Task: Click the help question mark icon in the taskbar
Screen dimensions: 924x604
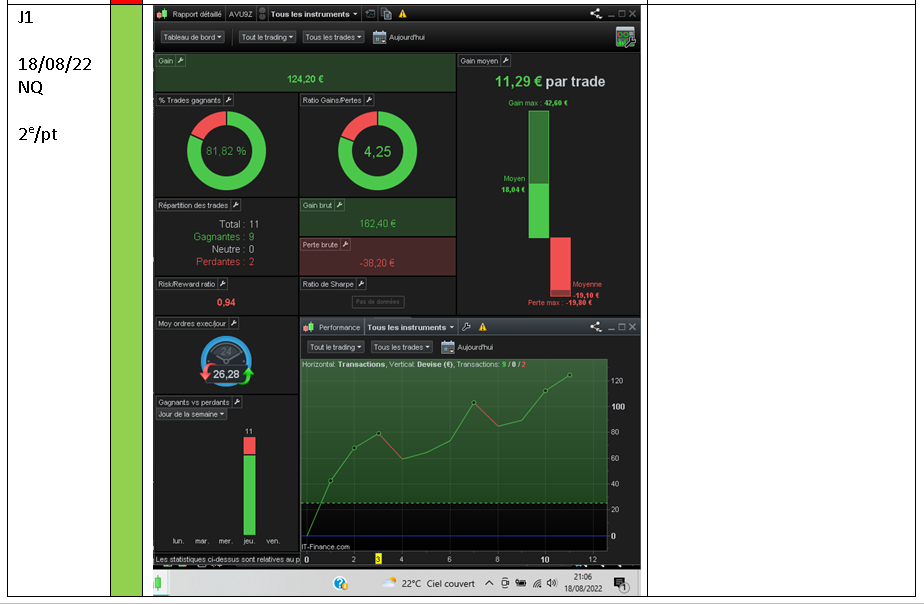Action: click(341, 583)
